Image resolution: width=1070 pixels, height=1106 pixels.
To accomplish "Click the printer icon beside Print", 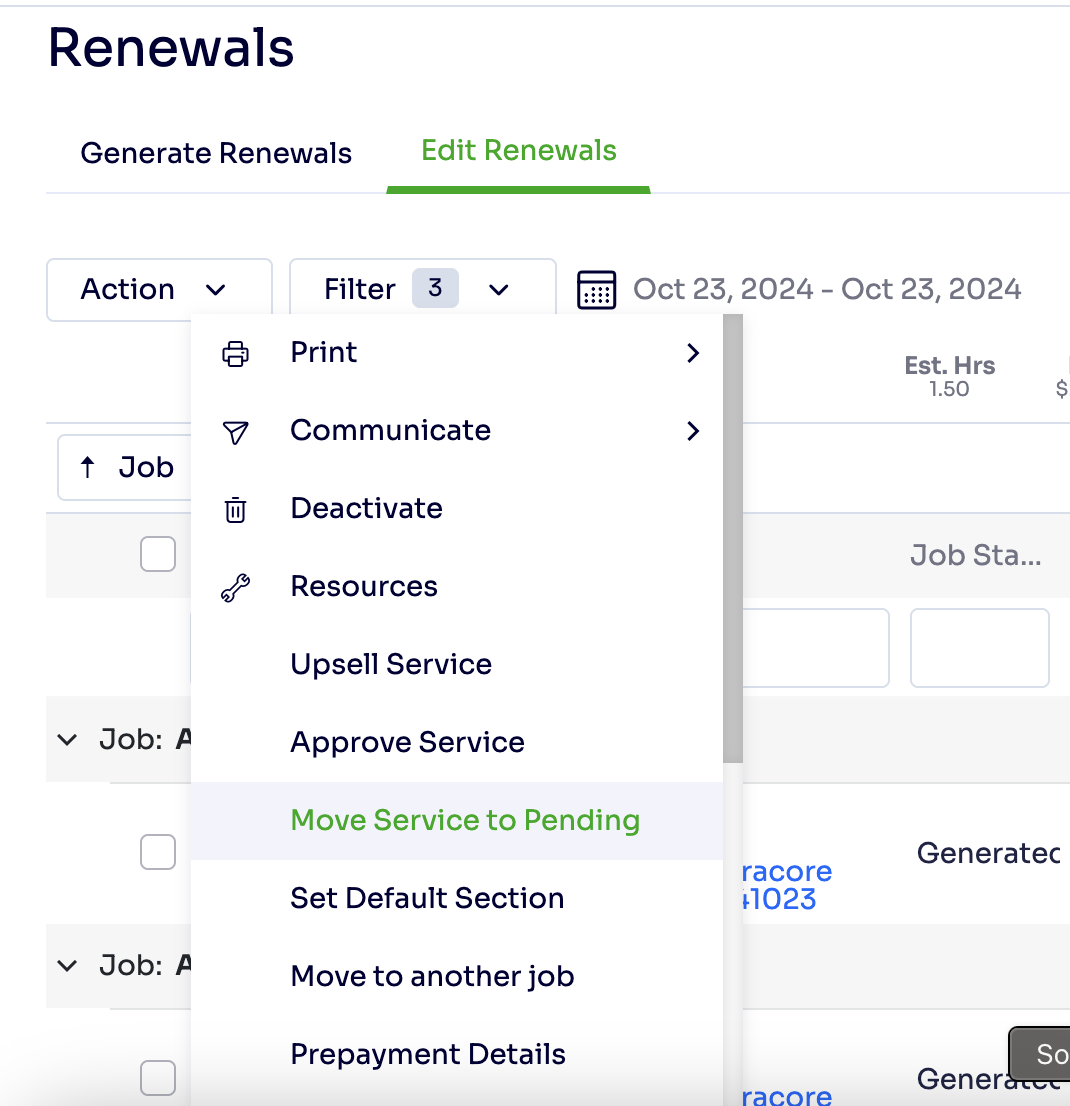I will pyautogui.click(x=235, y=353).
